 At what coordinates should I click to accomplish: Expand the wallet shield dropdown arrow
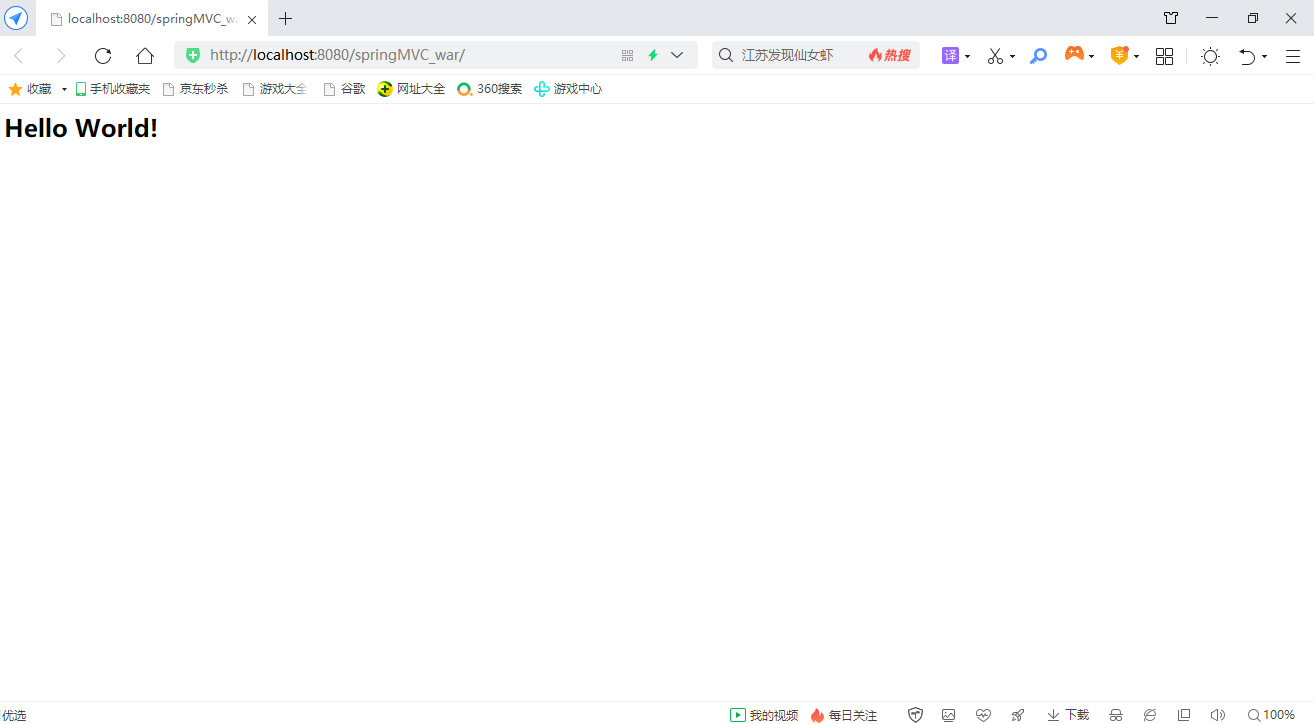pos(1136,57)
